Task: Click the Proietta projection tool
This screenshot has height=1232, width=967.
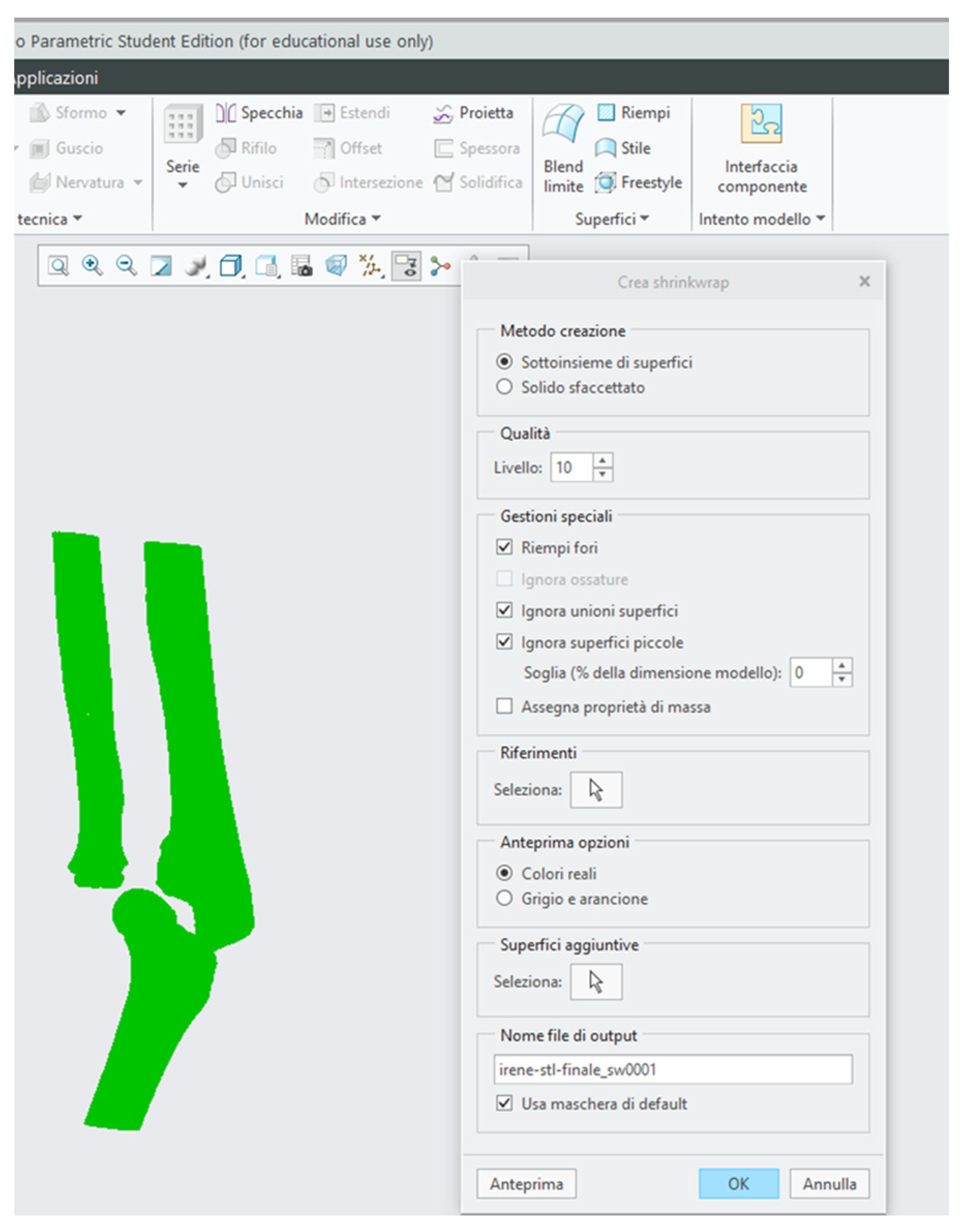Action: [x=473, y=113]
